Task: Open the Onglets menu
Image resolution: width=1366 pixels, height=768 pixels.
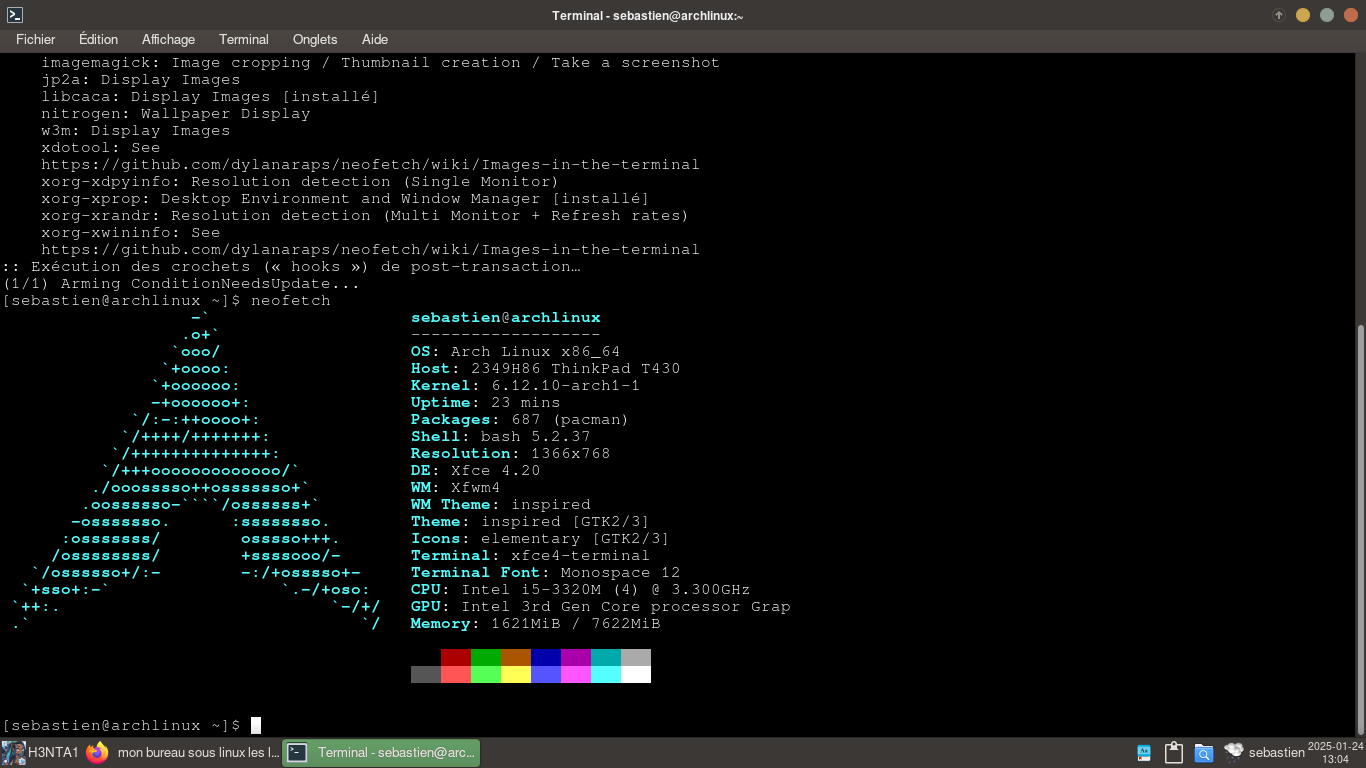Action: 315,39
